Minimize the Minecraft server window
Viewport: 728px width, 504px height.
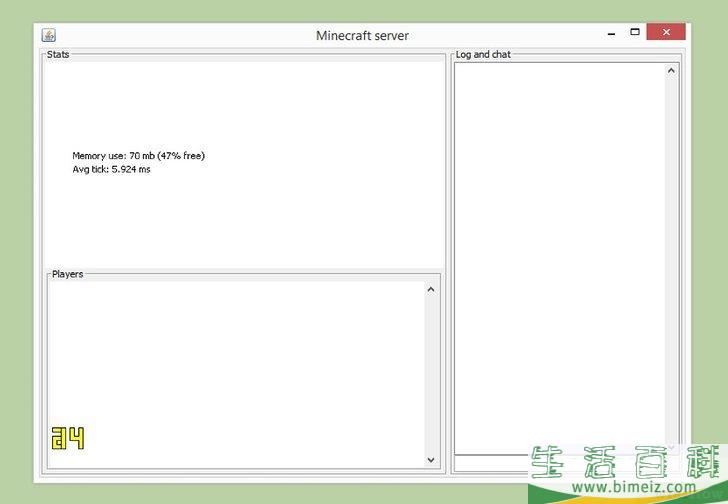click(611, 33)
